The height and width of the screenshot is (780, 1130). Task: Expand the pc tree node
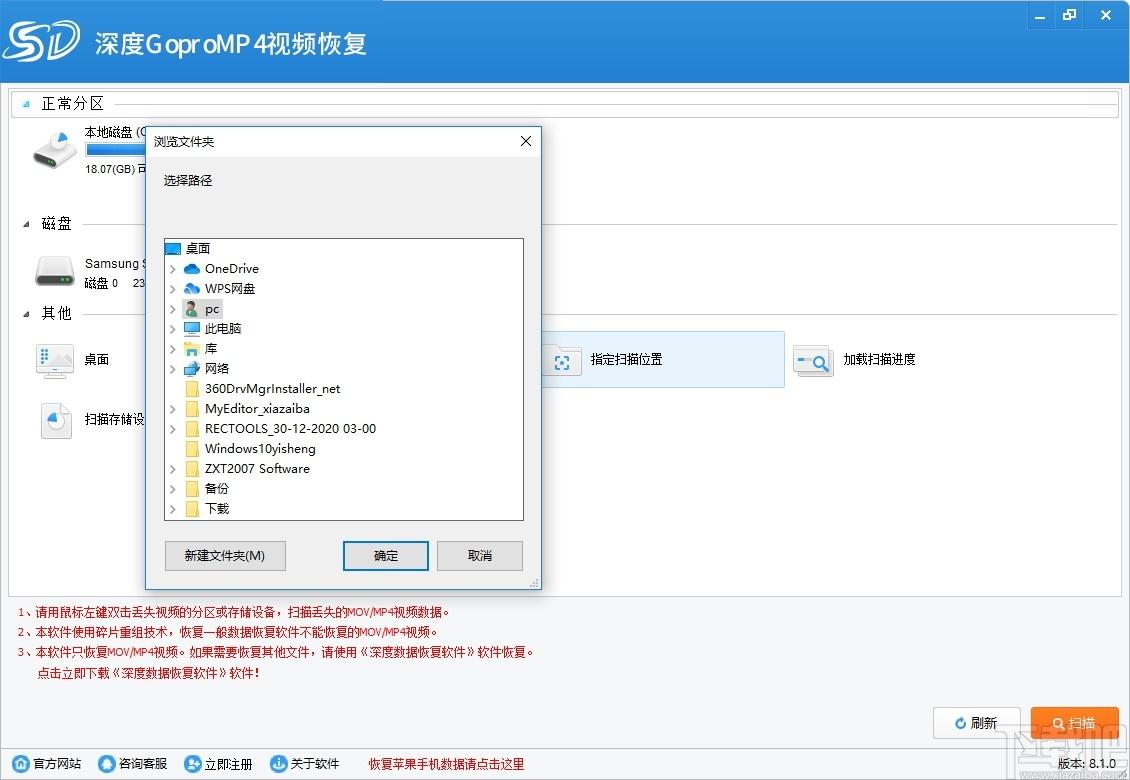click(172, 309)
